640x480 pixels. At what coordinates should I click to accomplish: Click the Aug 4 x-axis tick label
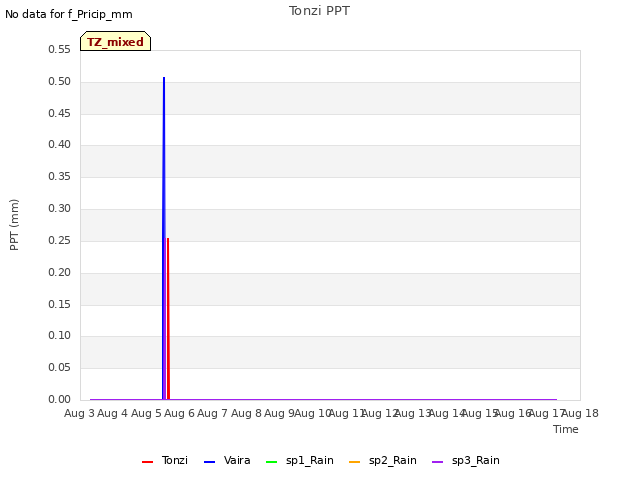[x=113, y=413]
